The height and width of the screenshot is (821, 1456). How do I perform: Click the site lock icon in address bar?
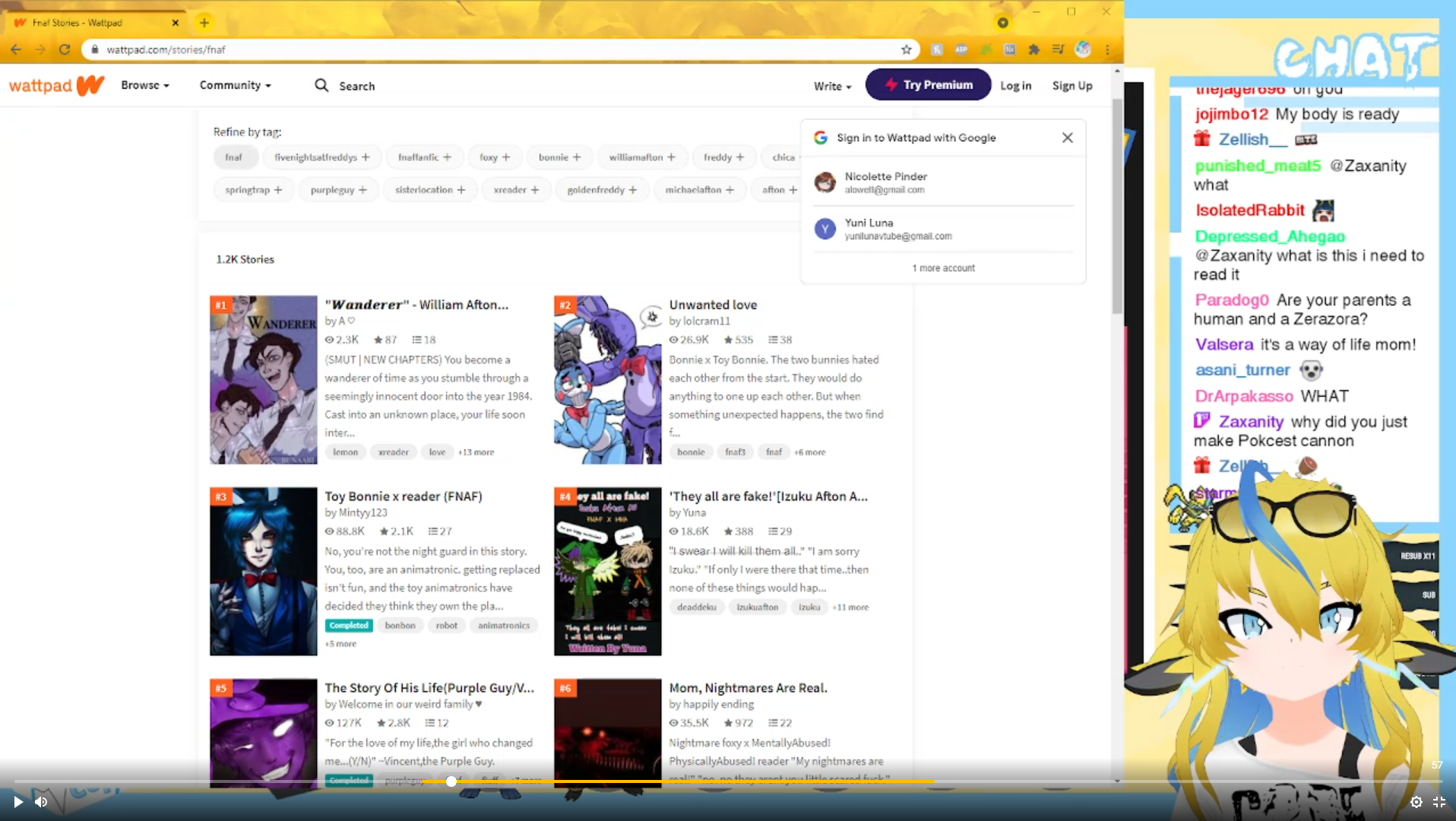[95, 49]
